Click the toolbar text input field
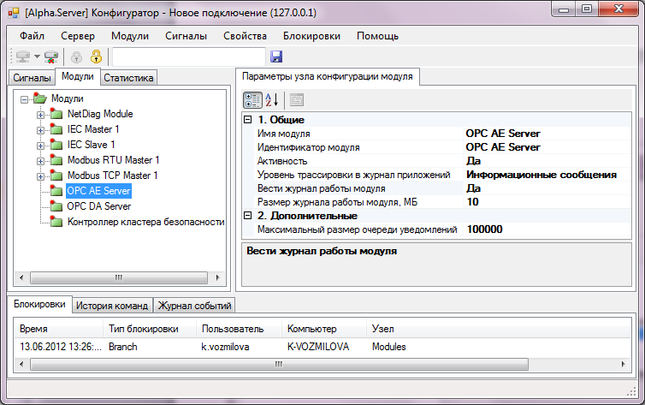Screen dimensions: 645x405 (x=189, y=56)
